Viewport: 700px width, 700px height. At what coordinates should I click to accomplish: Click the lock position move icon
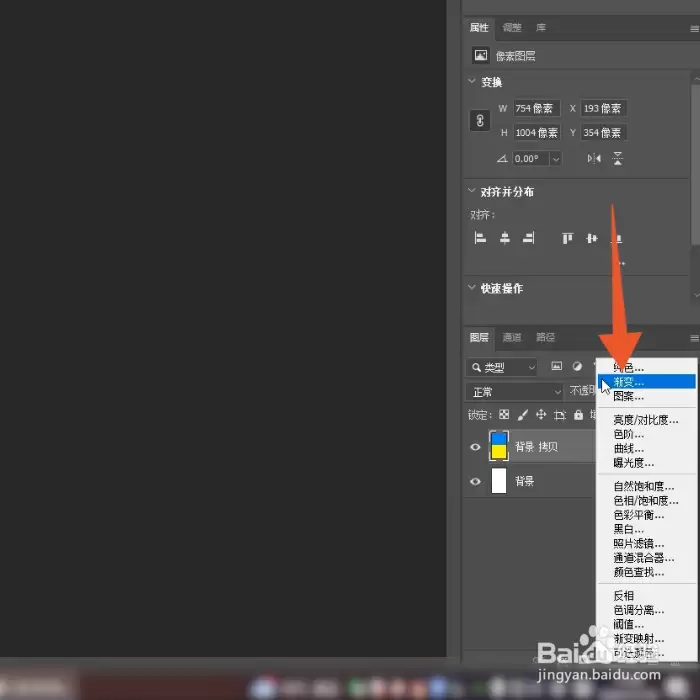point(541,415)
